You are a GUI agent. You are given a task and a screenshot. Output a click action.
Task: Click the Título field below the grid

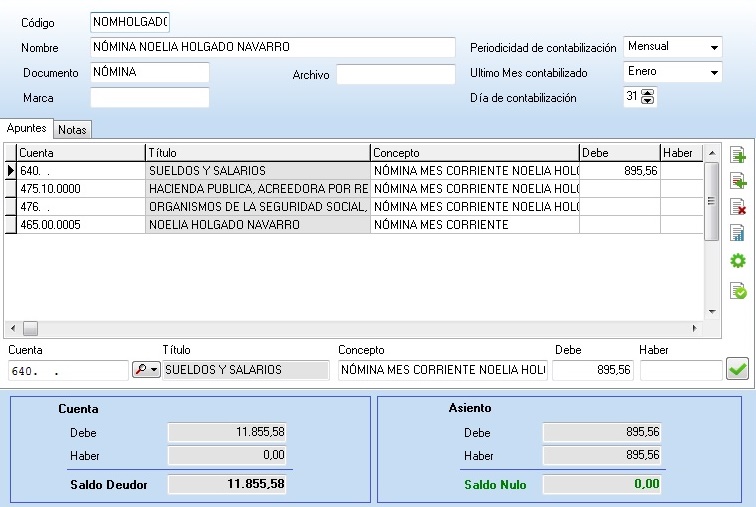coord(246,370)
